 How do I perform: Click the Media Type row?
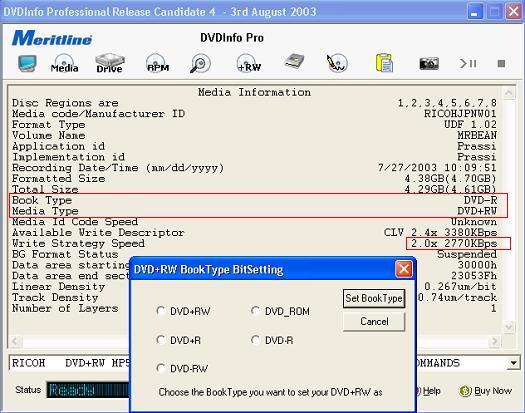[x=254, y=211]
